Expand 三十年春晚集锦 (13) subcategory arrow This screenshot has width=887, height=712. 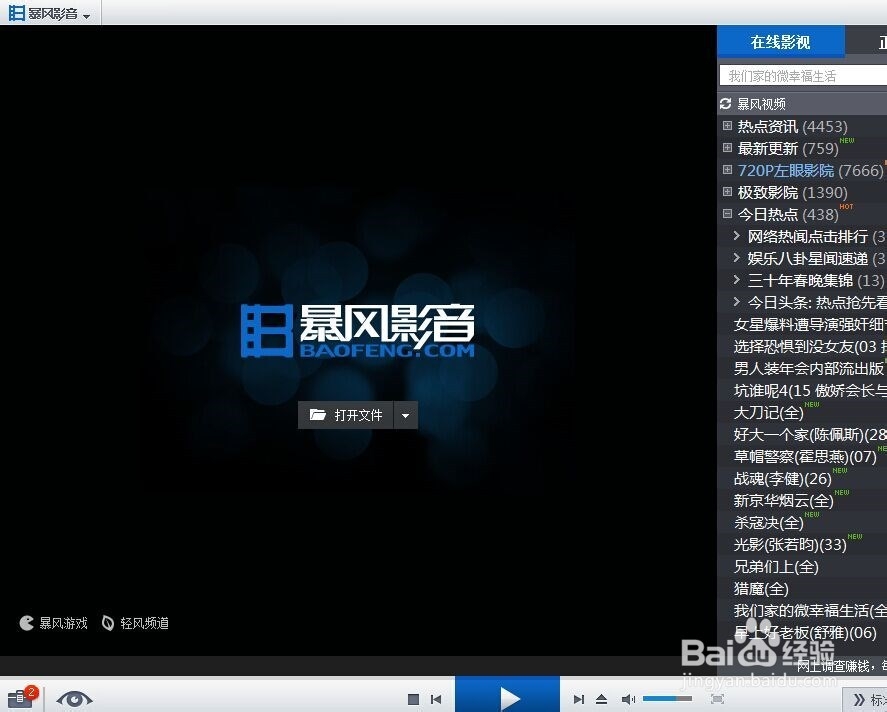[737, 280]
